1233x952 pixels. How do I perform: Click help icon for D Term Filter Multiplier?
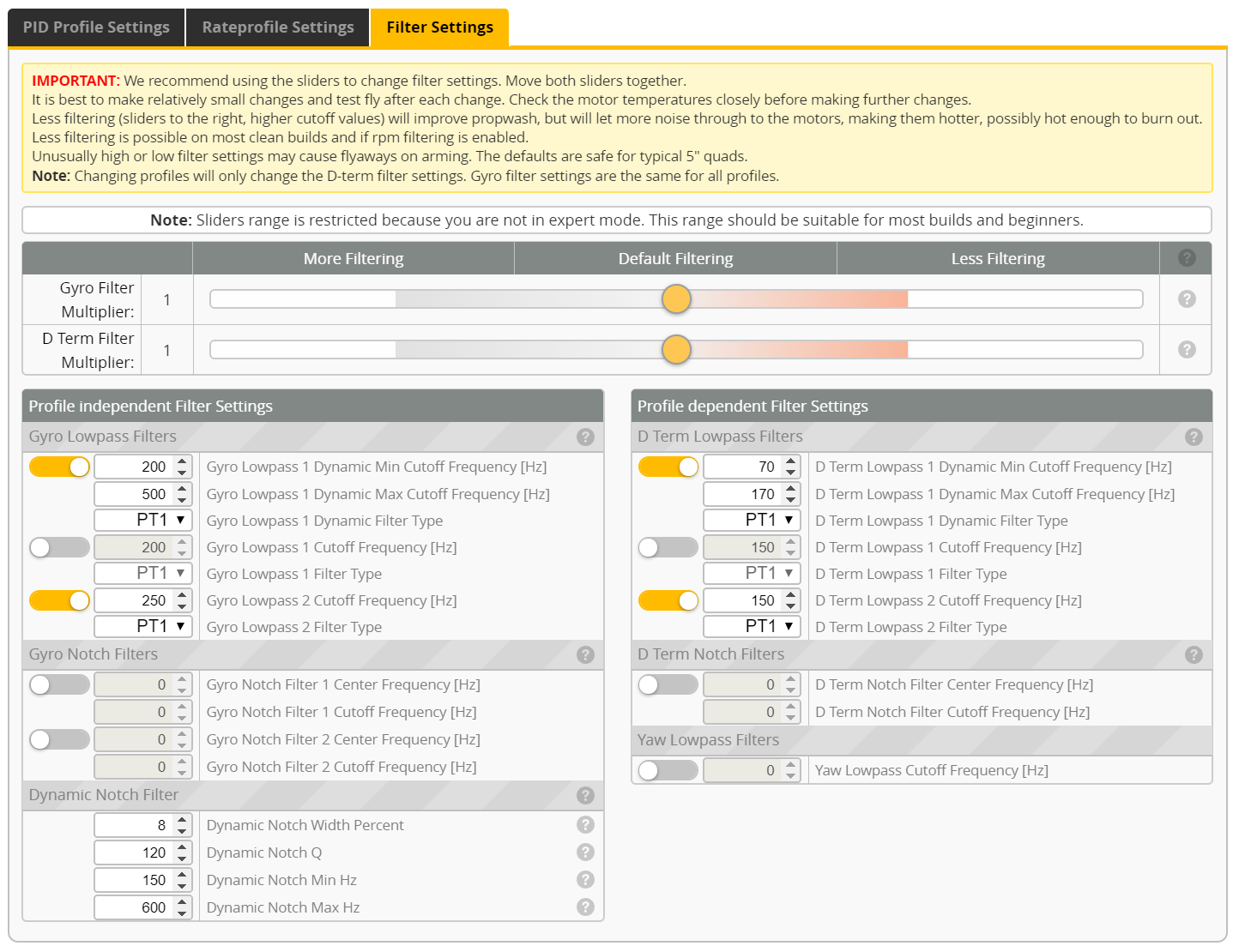[x=1186, y=349]
